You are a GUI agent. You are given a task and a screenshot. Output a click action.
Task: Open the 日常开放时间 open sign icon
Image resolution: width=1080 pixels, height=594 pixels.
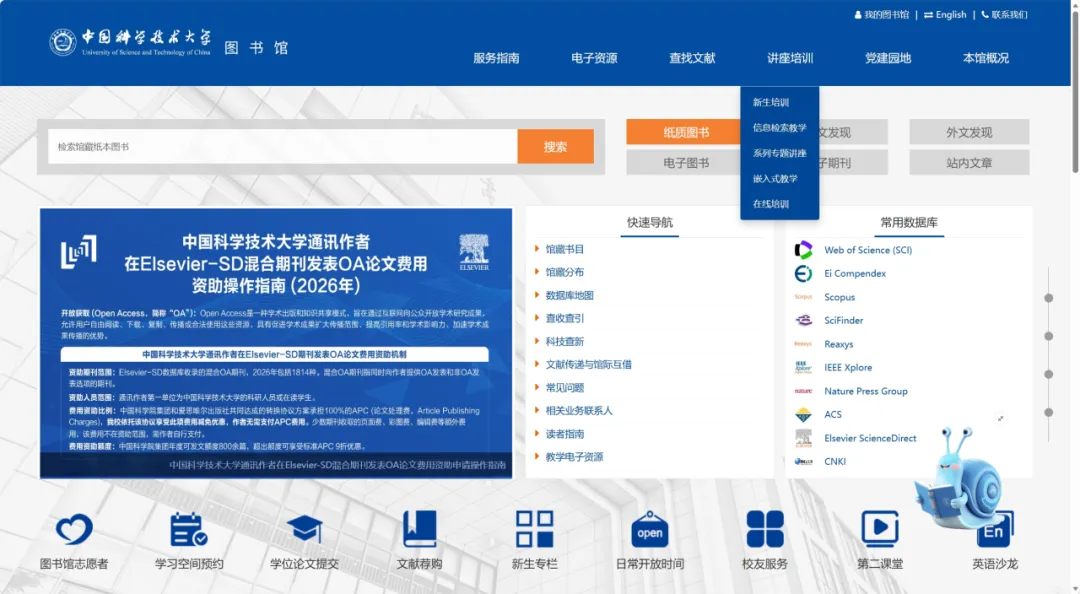point(650,529)
